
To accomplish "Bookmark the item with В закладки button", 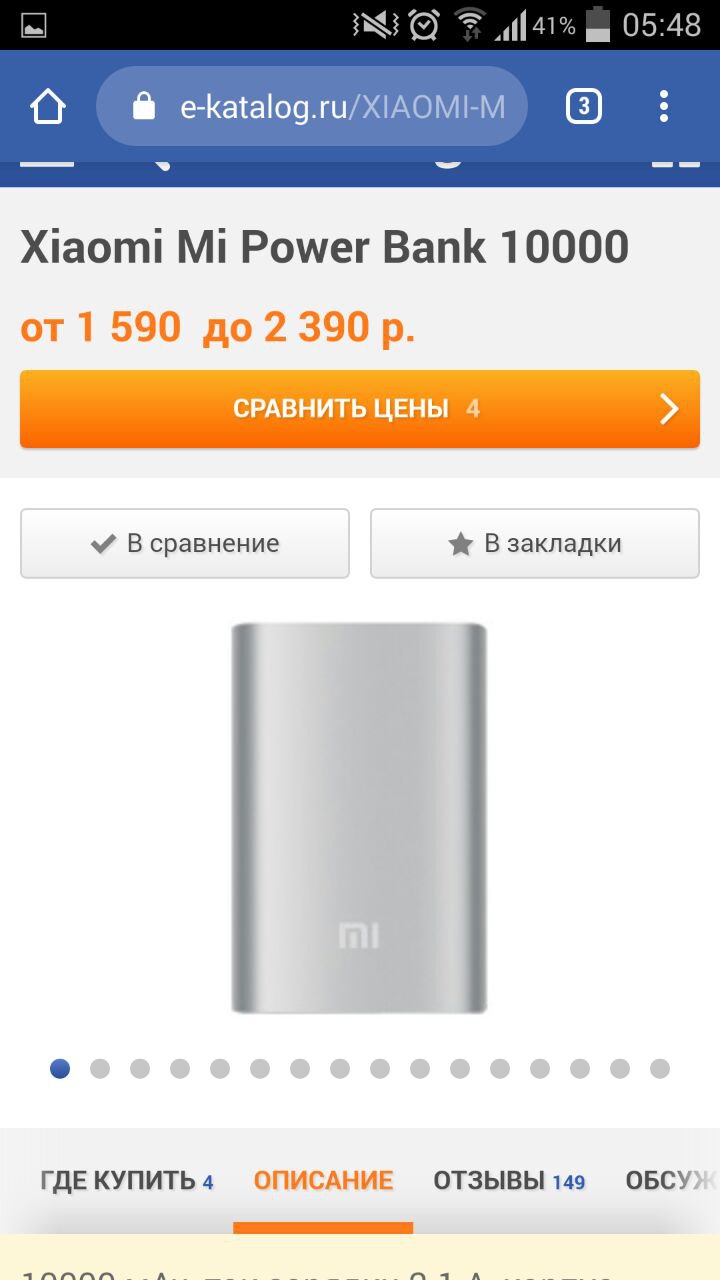I will click(535, 543).
